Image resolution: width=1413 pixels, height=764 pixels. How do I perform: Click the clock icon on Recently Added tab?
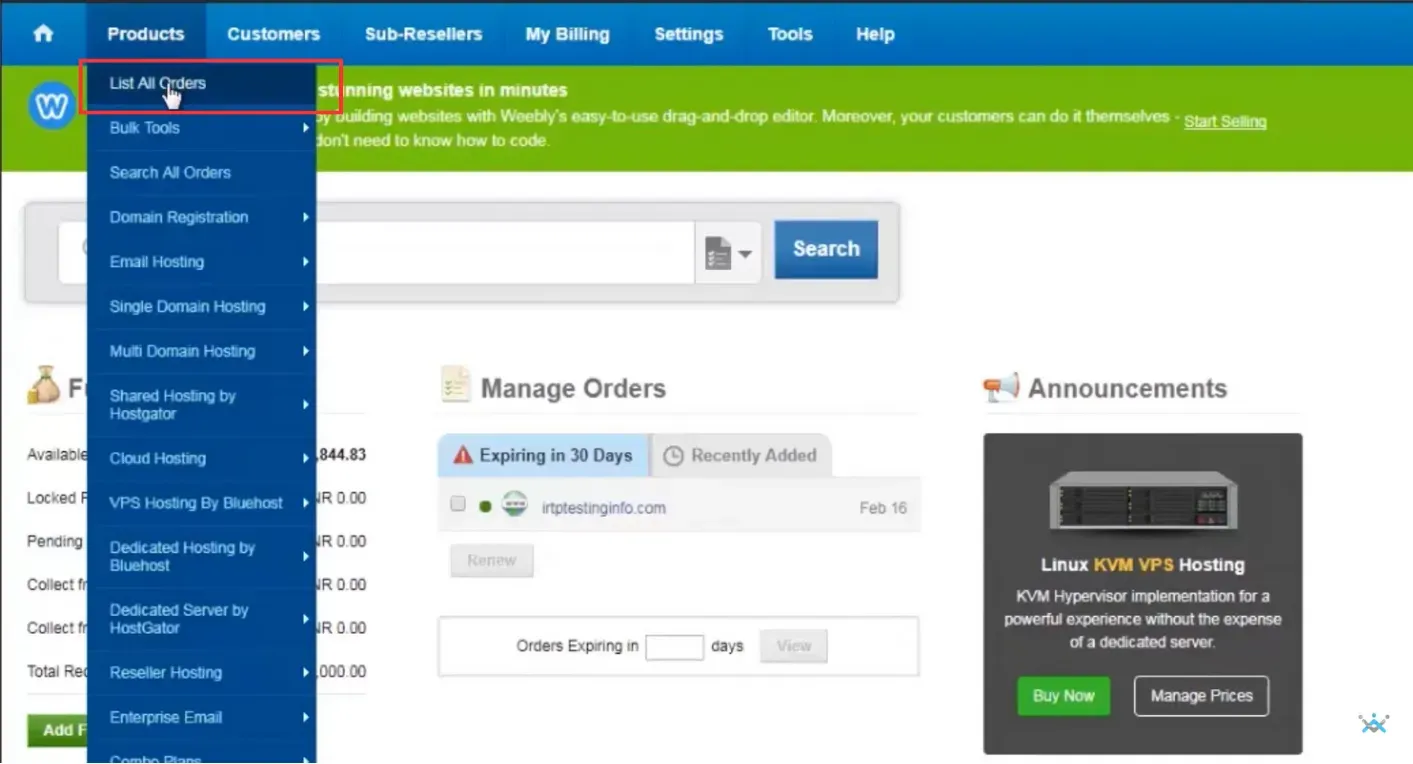pyautogui.click(x=673, y=456)
